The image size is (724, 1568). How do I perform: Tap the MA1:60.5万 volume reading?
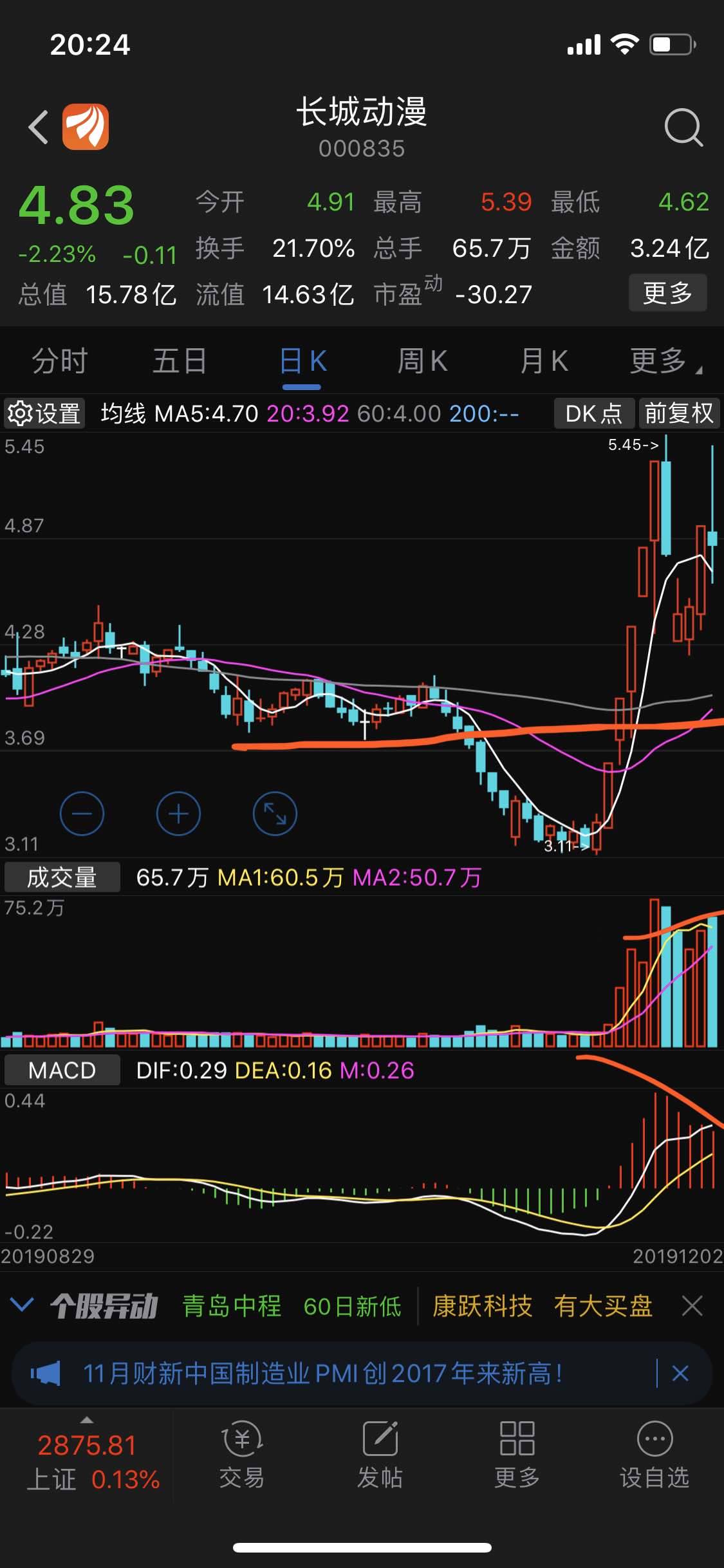(281, 877)
